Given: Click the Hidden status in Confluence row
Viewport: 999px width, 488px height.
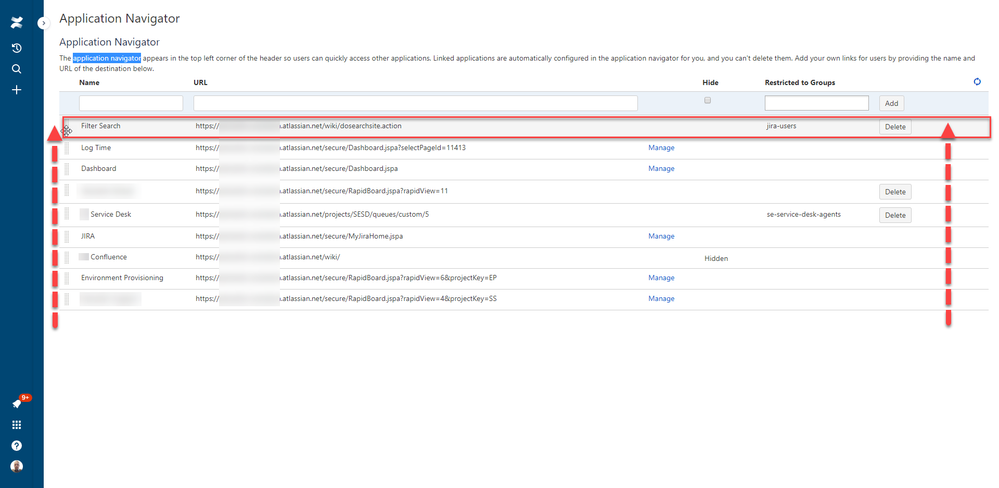Looking at the screenshot, I should [716, 259].
